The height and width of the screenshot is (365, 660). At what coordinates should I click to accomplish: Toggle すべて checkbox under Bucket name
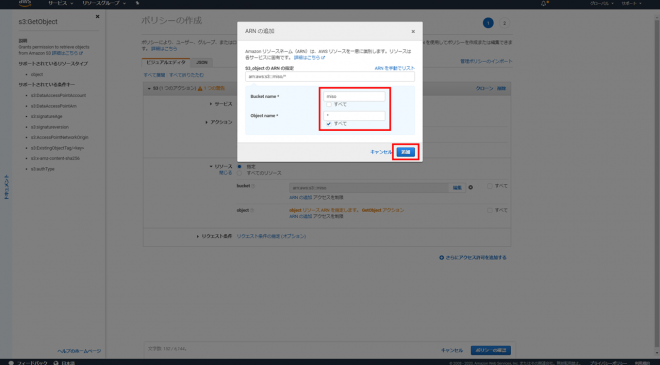[329, 104]
